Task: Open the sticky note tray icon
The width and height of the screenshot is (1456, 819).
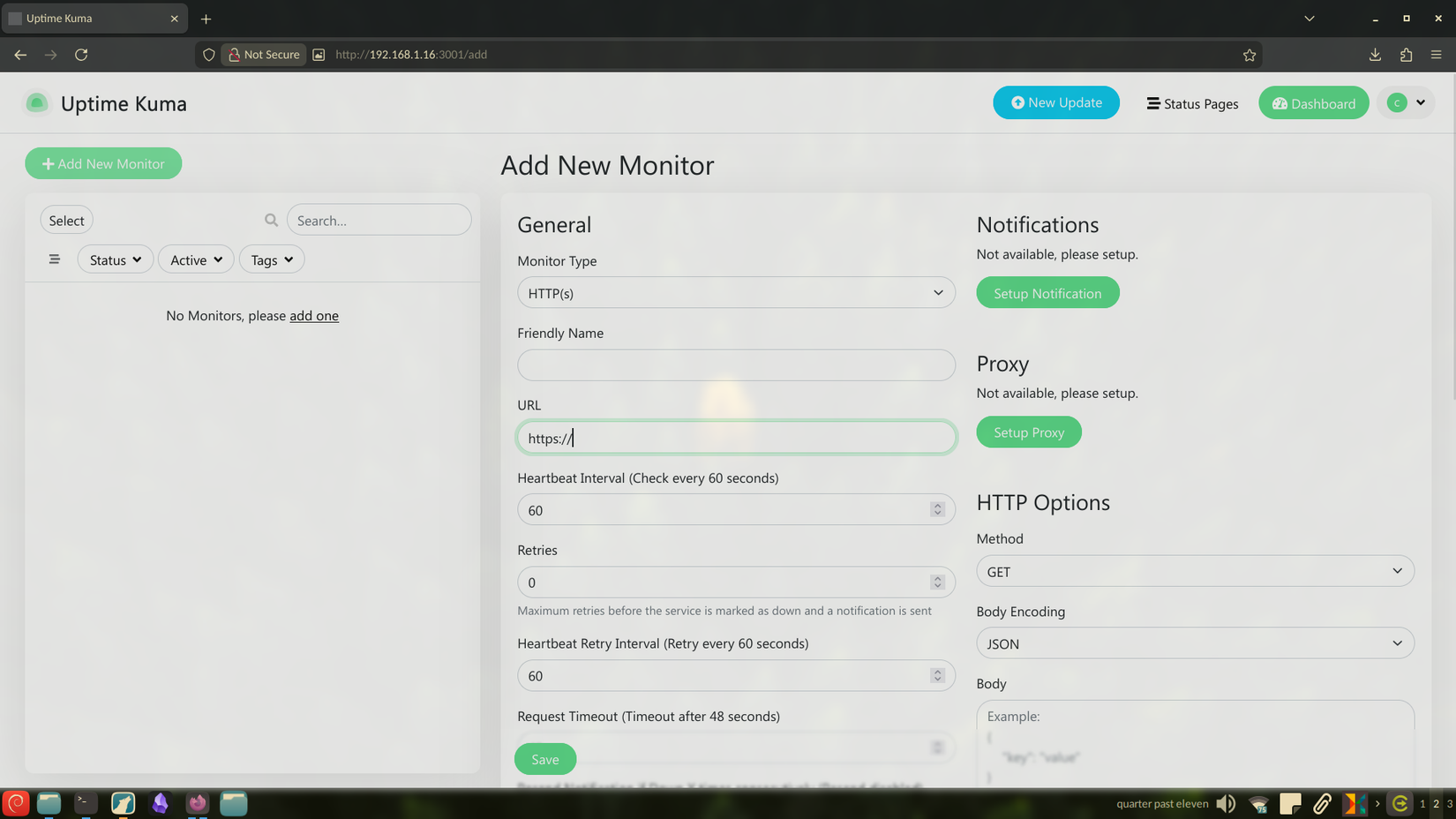Action: [x=1290, y=803]
